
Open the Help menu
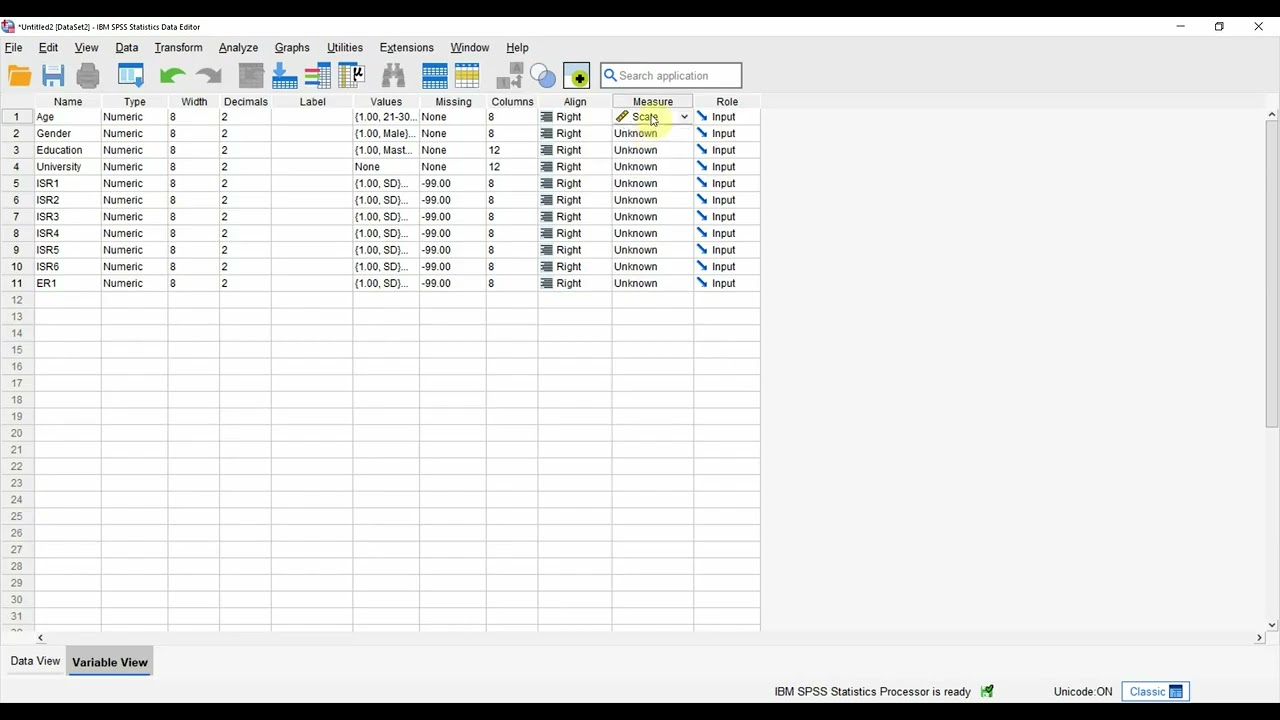[517, 48]
